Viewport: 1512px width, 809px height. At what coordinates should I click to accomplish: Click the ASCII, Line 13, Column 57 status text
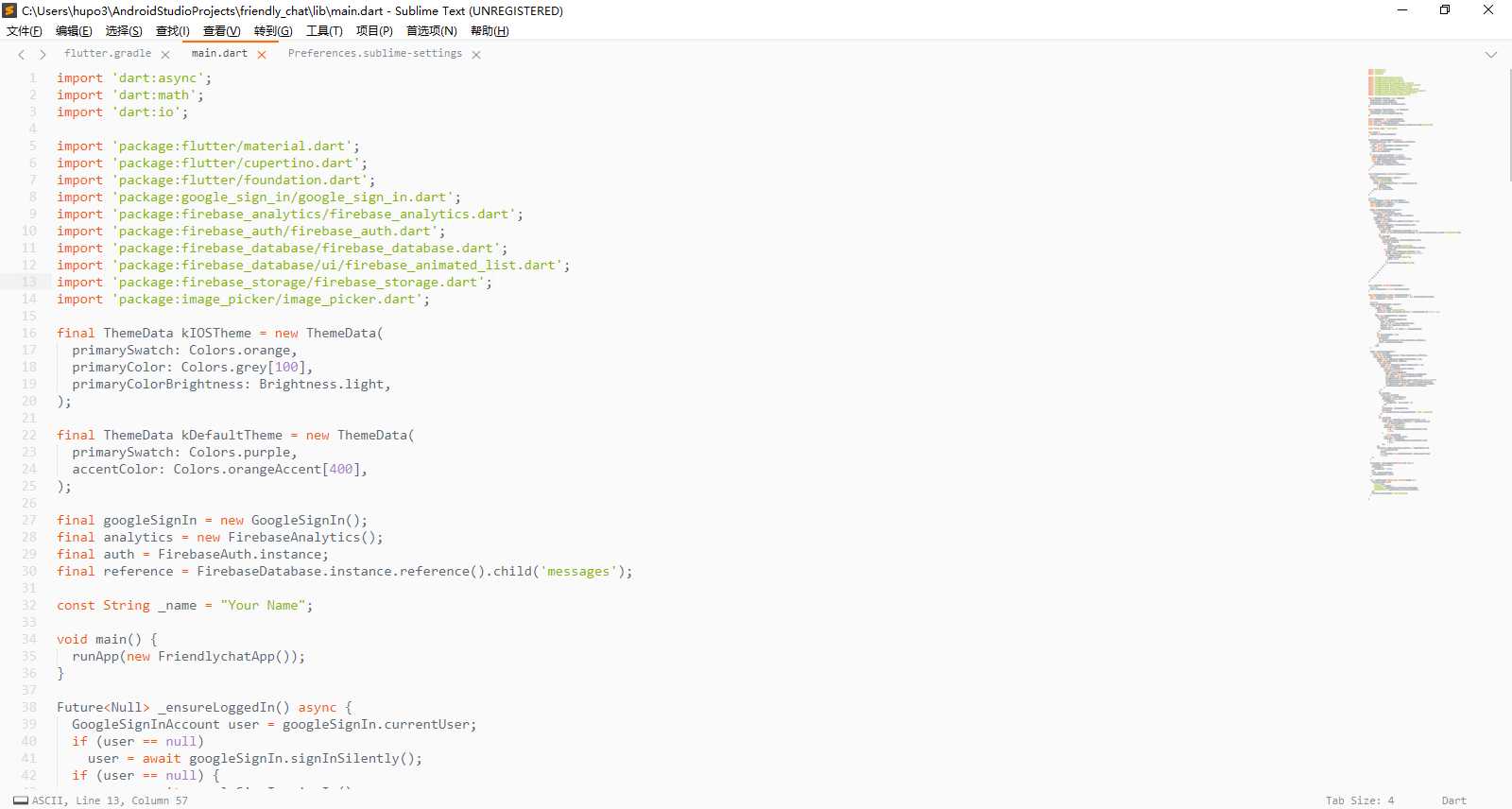(x=110, y=800)
